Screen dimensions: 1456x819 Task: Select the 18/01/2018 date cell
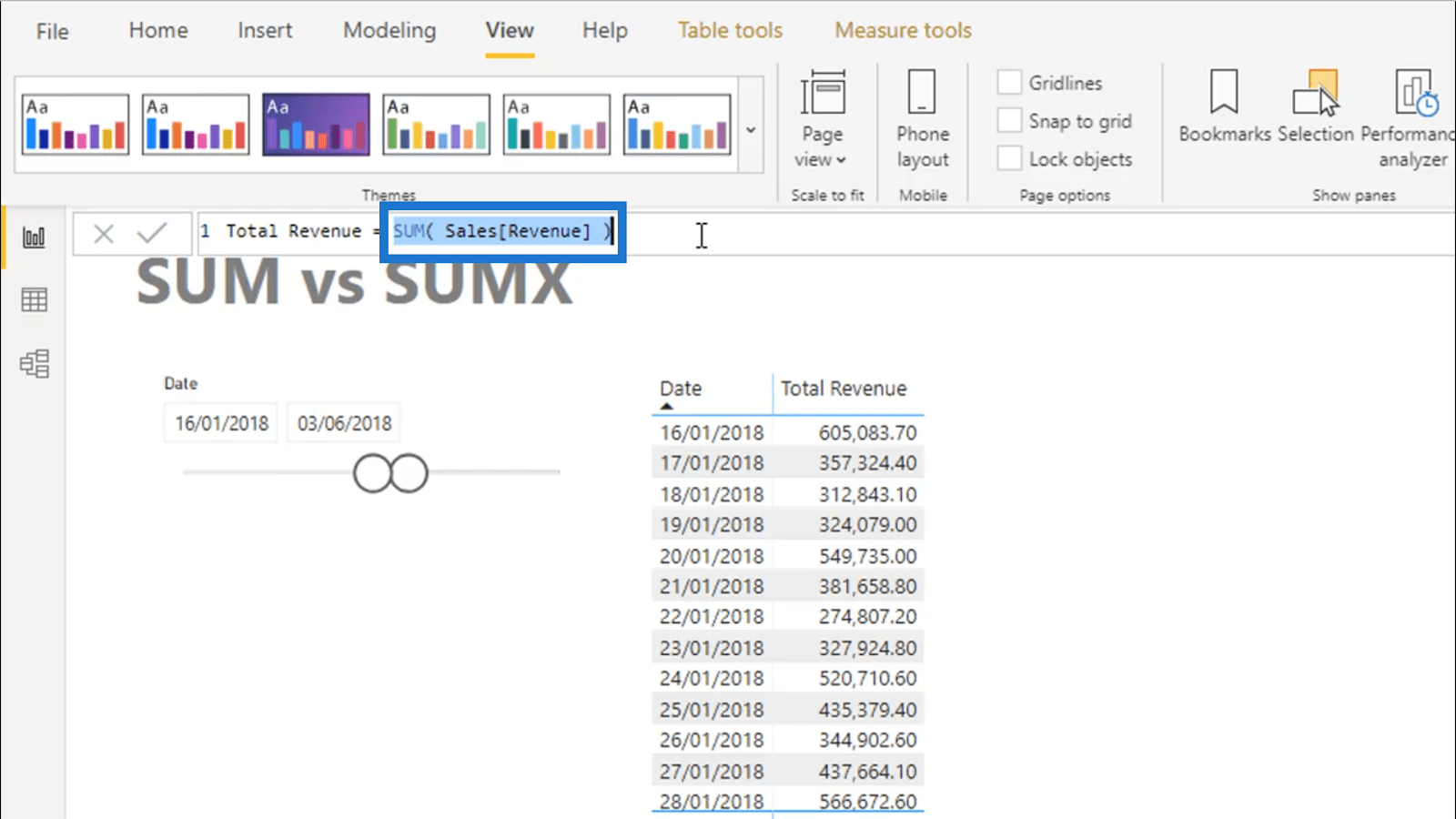tap(712, 494)
